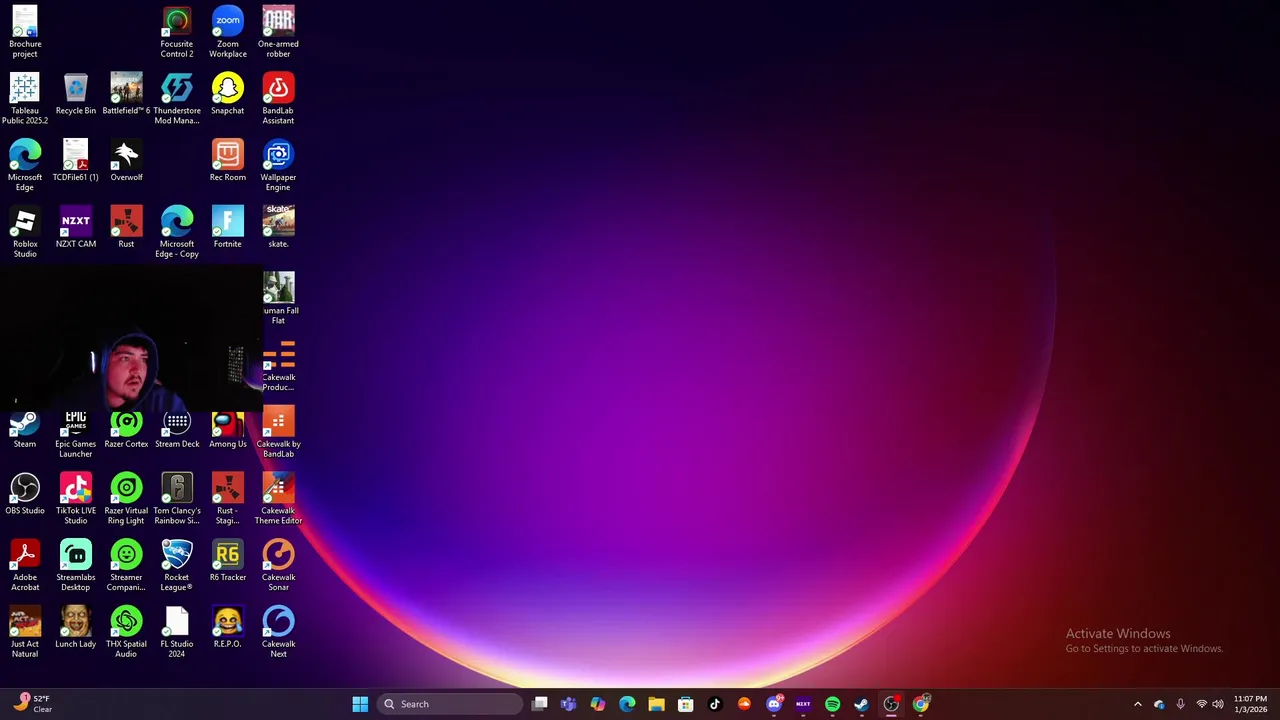Select the Lunch Lady game icon
1280x720 pixels.
[x=76, y=627]
